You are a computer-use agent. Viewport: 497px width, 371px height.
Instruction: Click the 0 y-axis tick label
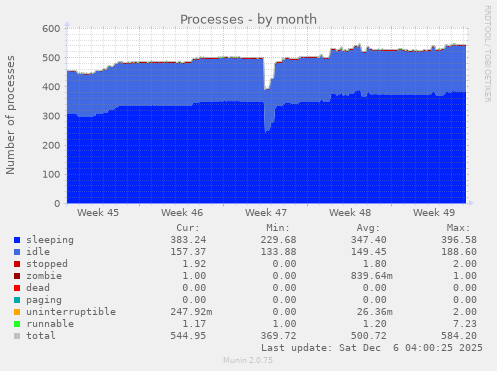point(57,204)
